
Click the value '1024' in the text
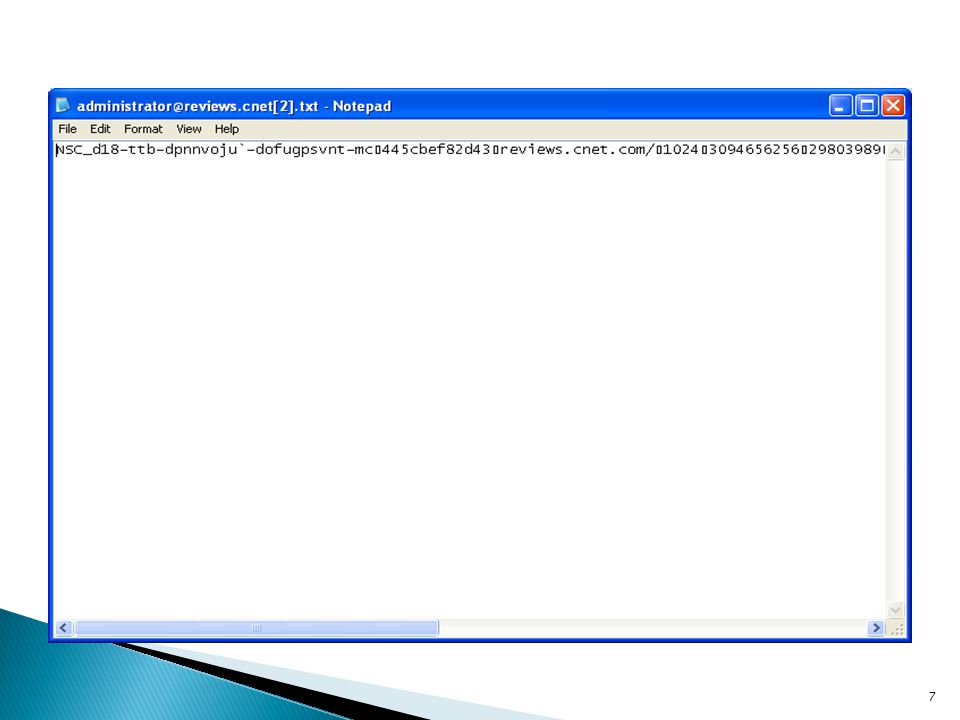click(x=680, y=150)
